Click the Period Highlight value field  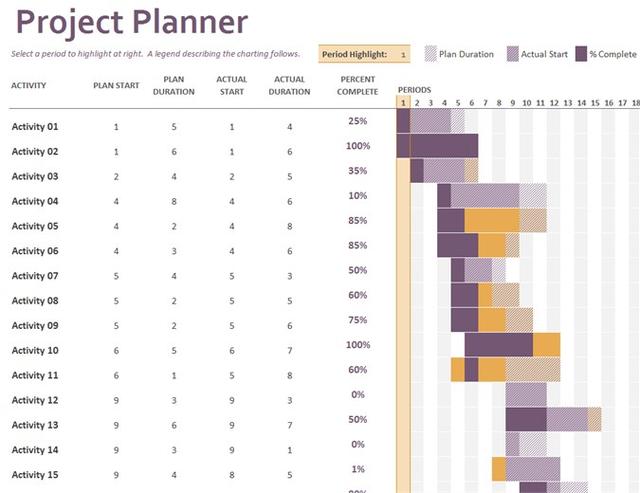(x=403, y=54)
